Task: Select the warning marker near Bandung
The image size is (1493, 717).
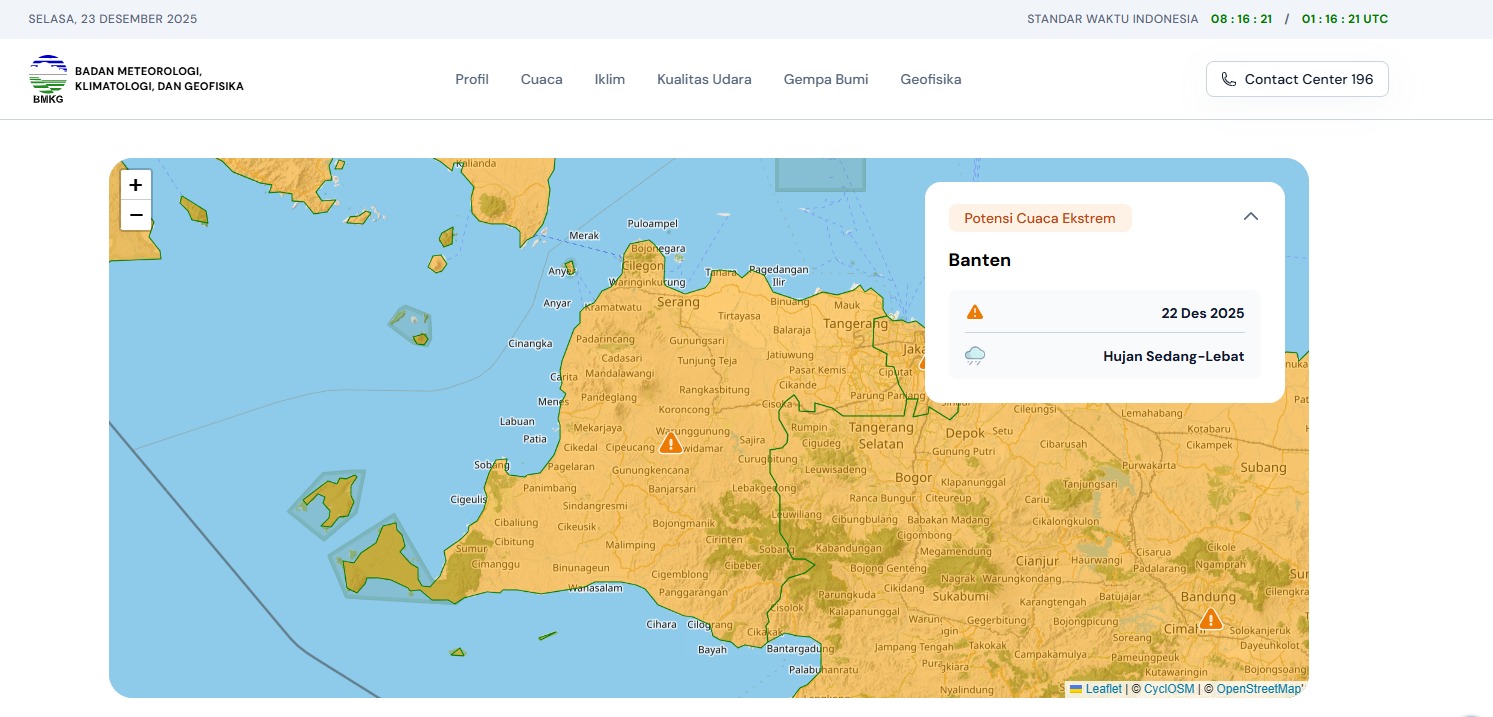Action: click(1210, 619)
